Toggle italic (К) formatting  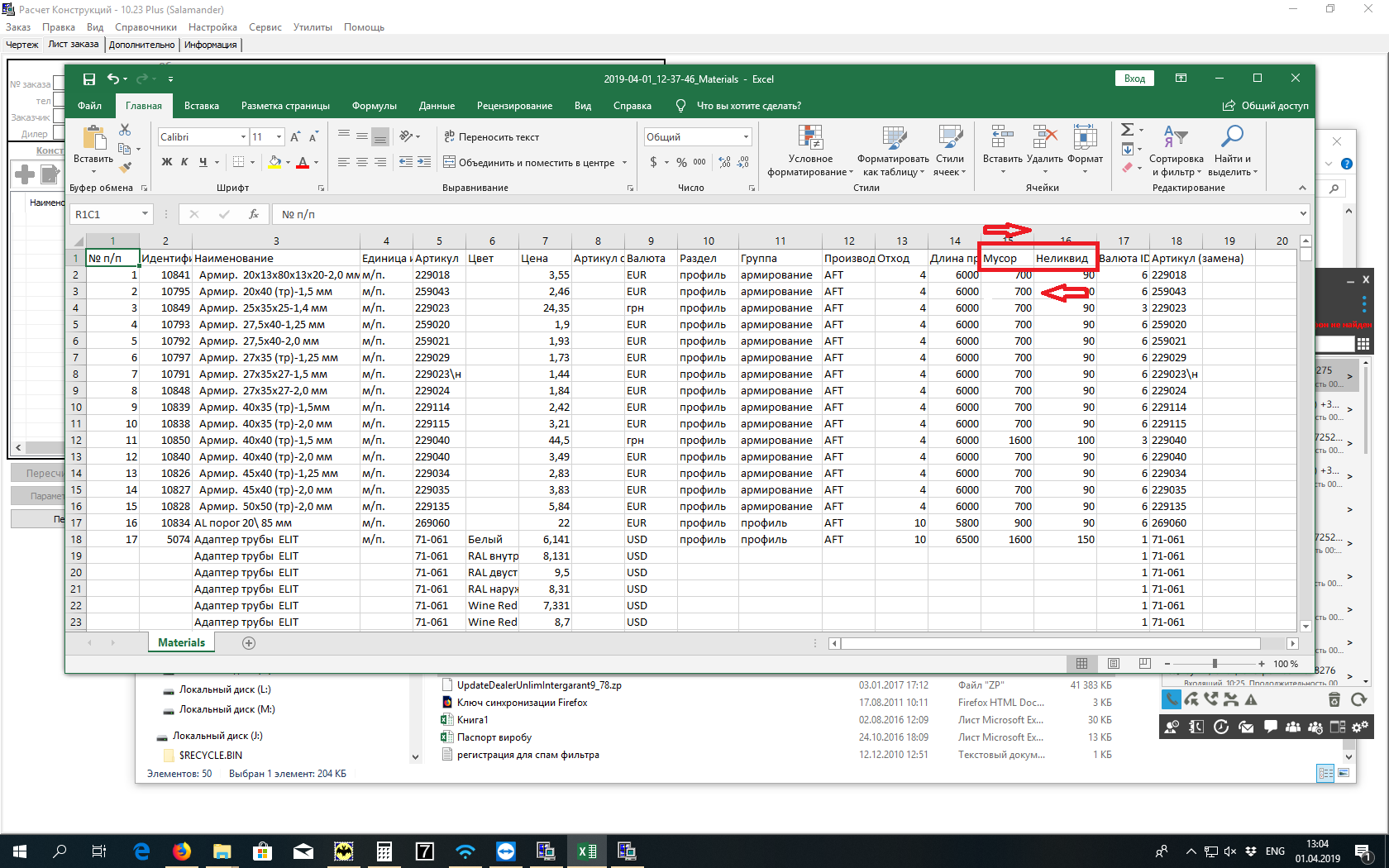(x=184, y=162)
